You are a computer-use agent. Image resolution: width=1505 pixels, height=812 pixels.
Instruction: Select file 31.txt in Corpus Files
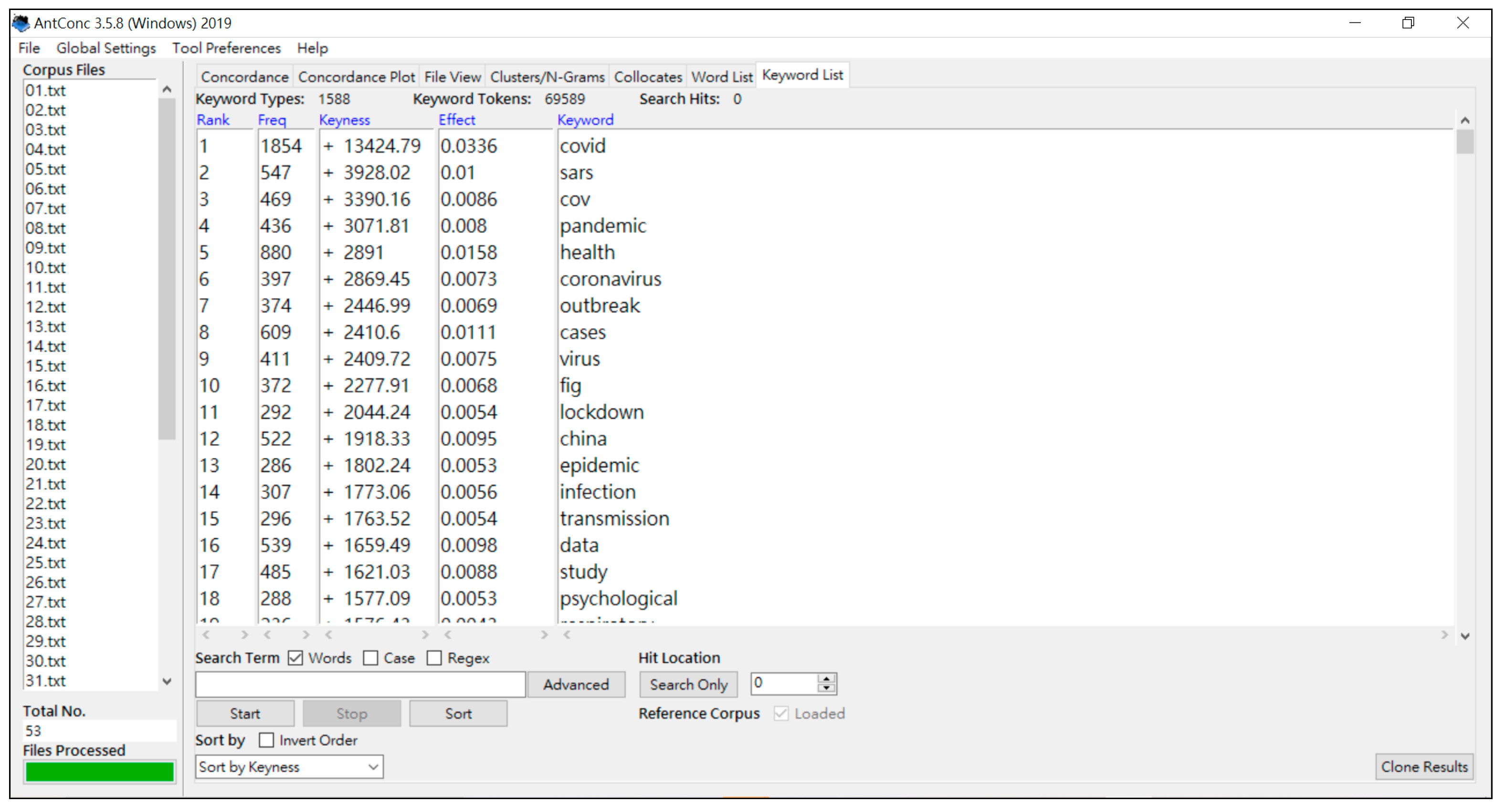(x=45, y=681)
